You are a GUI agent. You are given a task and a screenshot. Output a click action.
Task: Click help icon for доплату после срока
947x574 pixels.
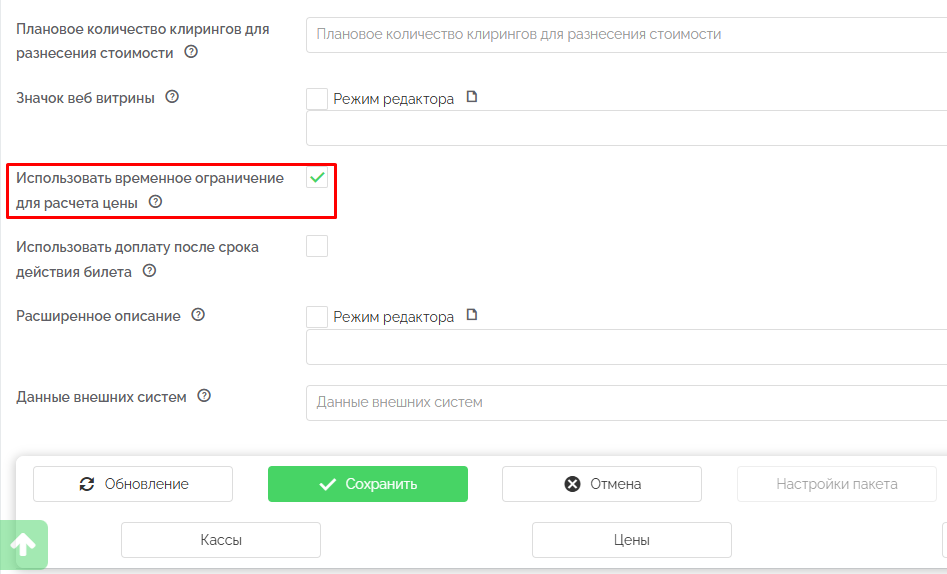(149, 270)
